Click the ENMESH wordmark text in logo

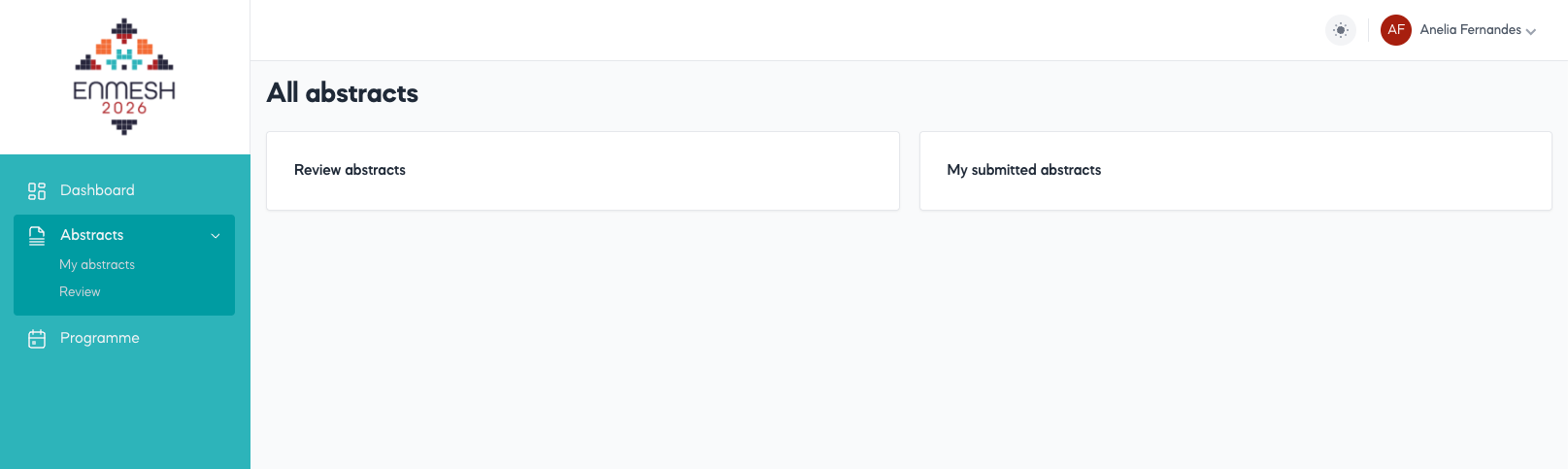tap(124, 90)
